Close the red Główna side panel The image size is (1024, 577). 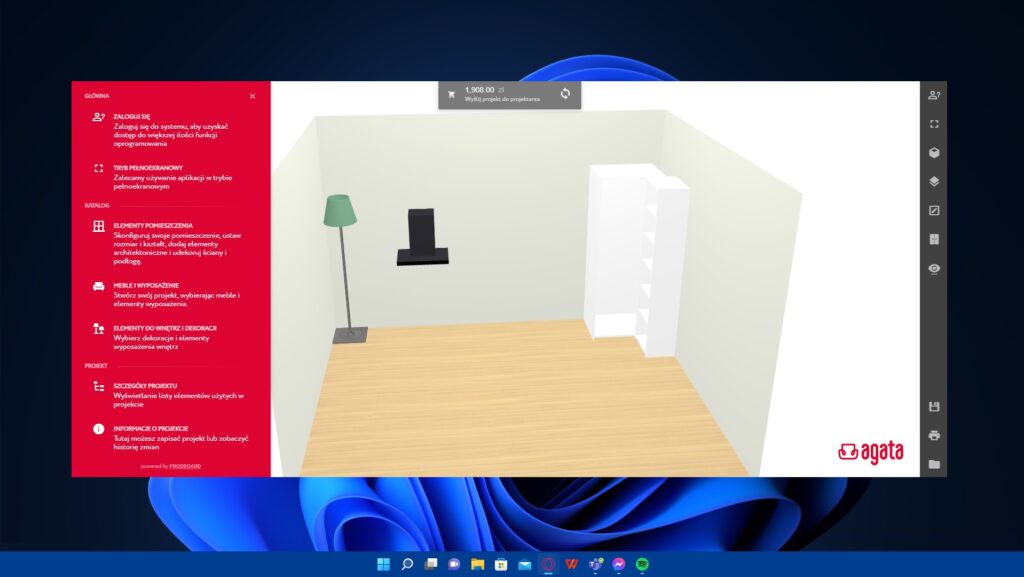[x=252, y=96]
